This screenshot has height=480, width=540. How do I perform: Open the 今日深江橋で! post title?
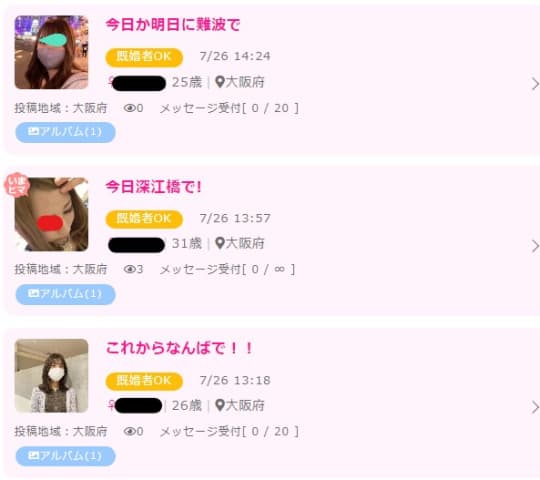tap(153, 187)
